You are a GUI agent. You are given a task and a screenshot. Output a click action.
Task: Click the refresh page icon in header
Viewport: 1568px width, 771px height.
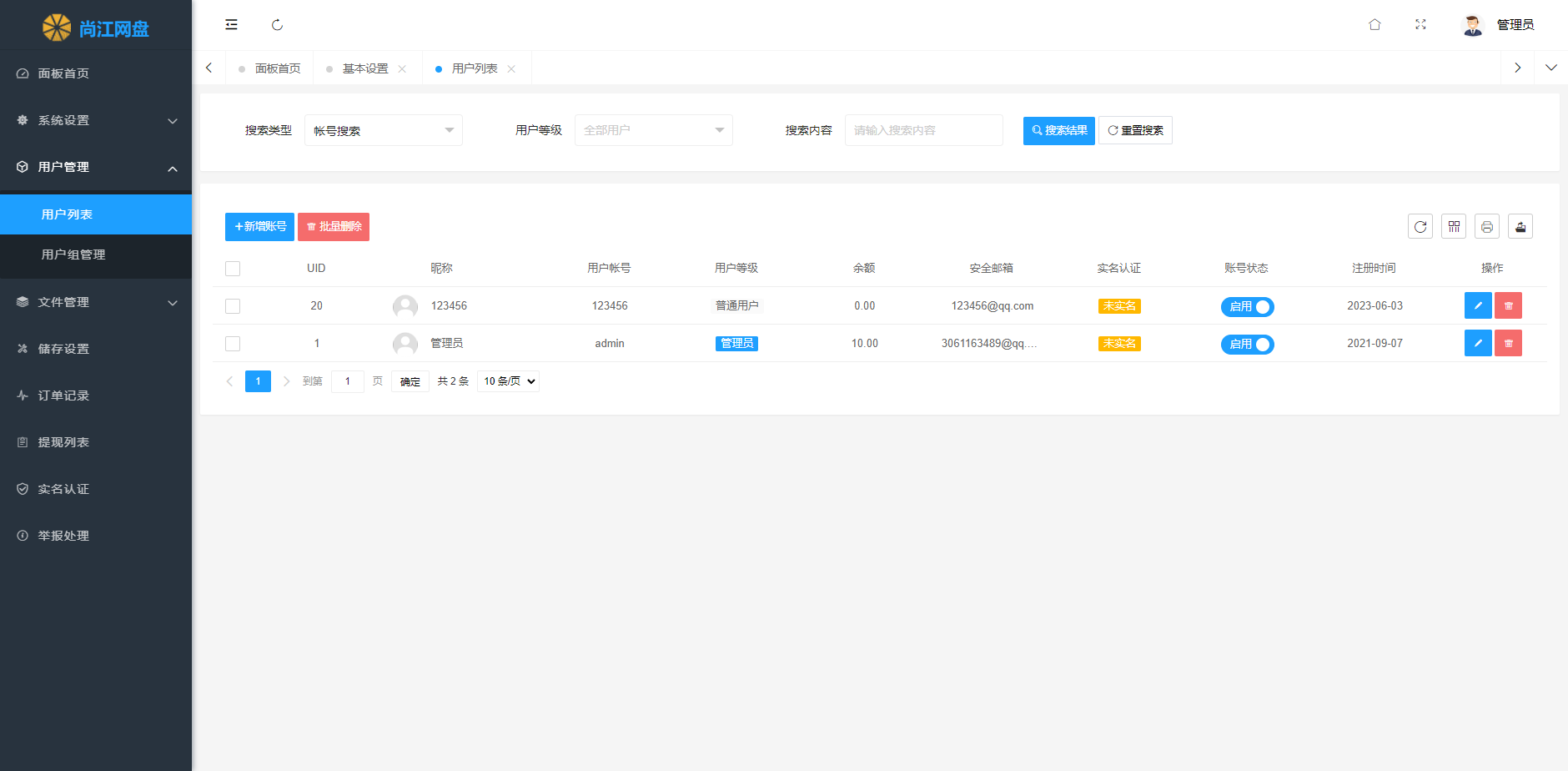coord(277,25)
